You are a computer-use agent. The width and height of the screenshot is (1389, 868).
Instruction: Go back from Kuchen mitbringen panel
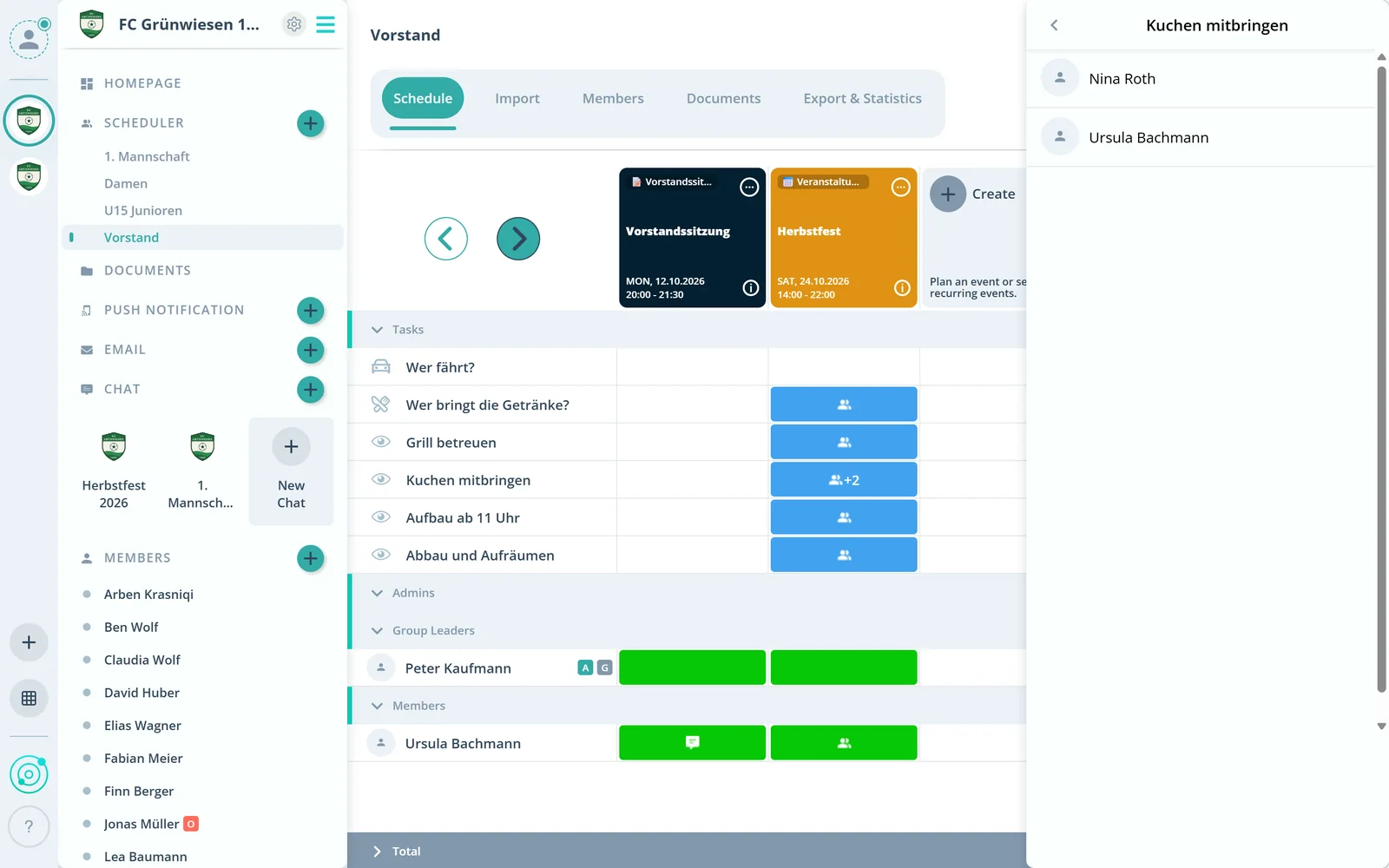coord(1055,25)
